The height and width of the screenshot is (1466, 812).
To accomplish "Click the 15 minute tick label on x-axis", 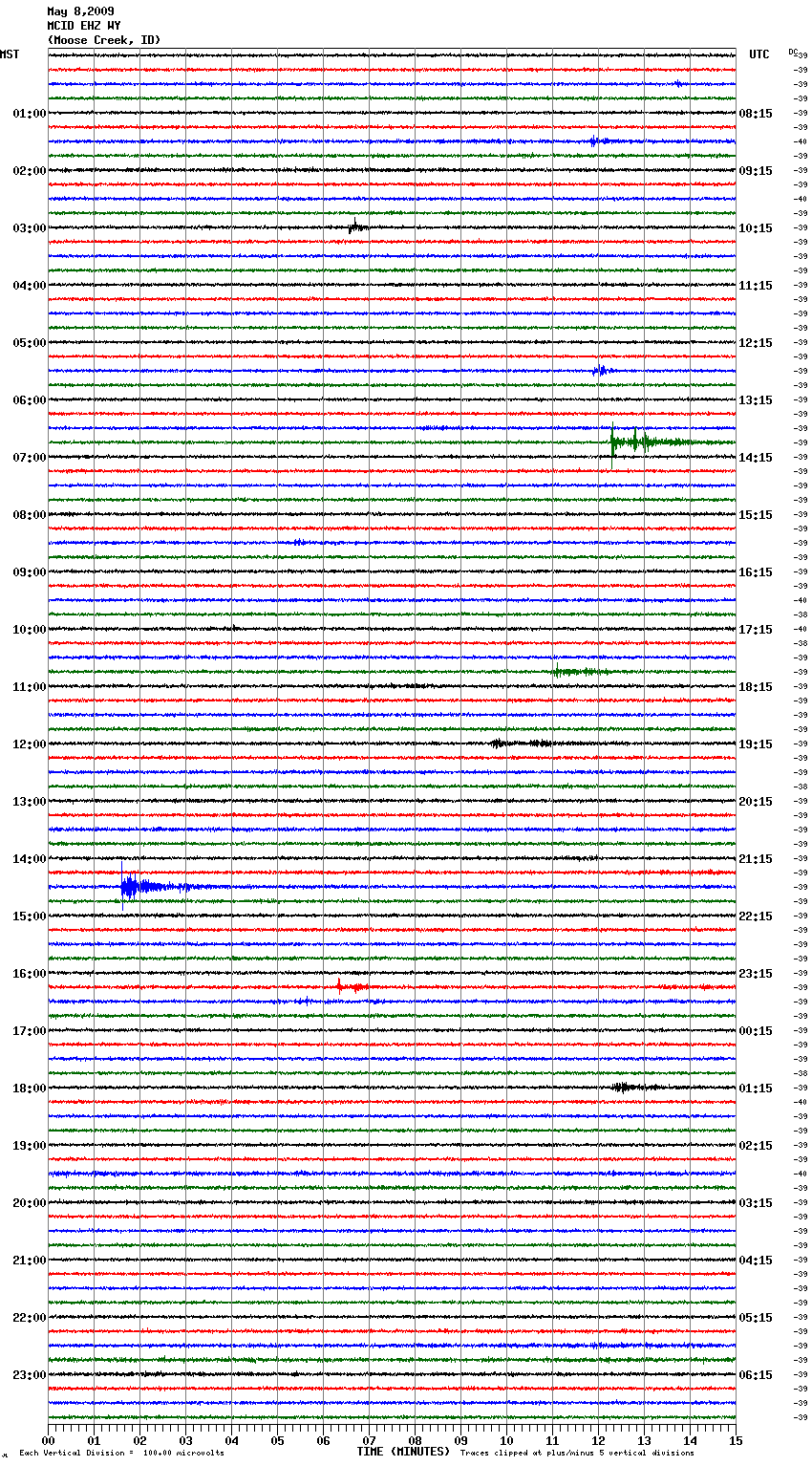I will coord(736,1440).
